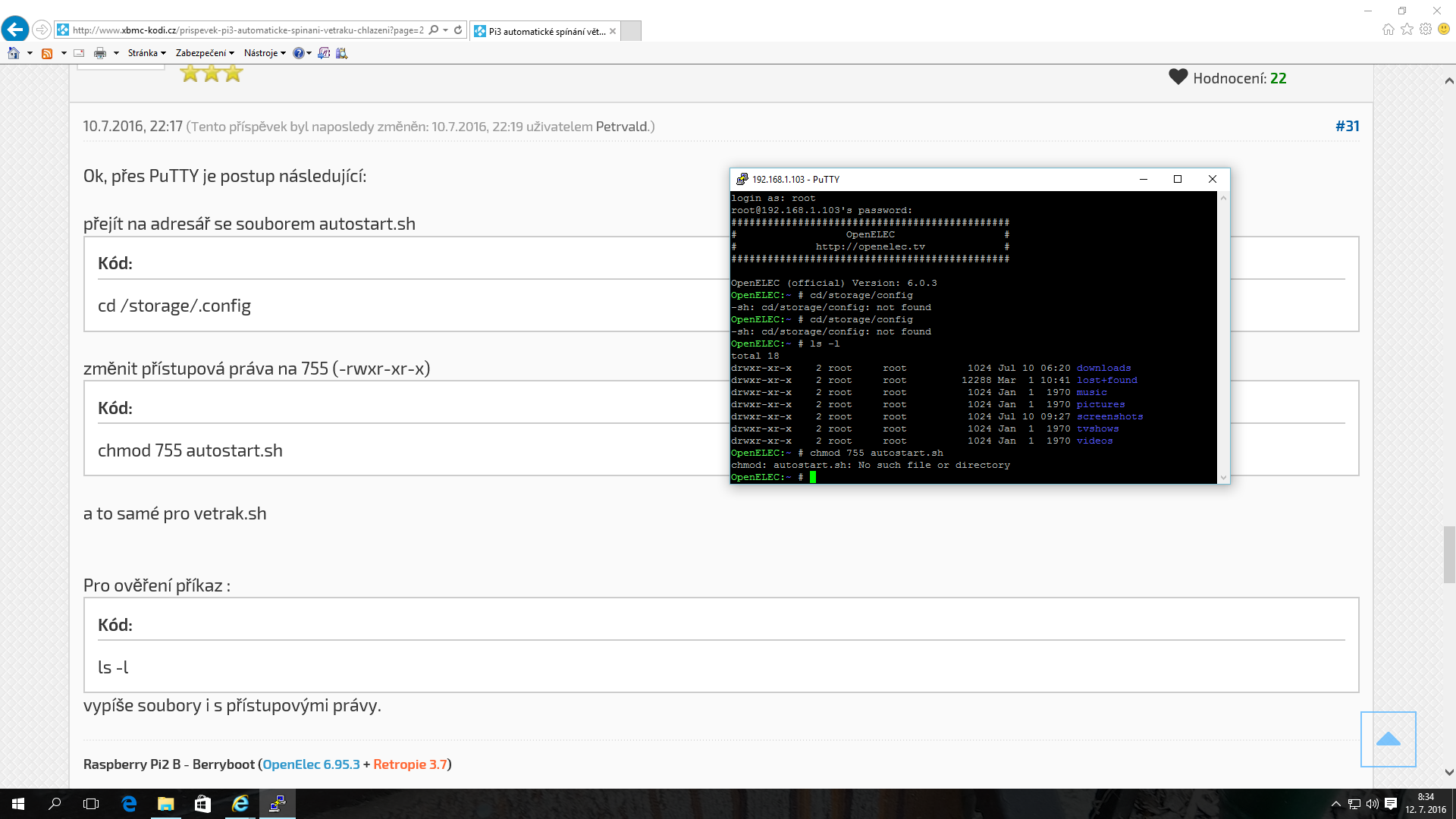Open the IE settings gear icon
Screen dimensions: 1456x819
click(x=1426, y=30)
